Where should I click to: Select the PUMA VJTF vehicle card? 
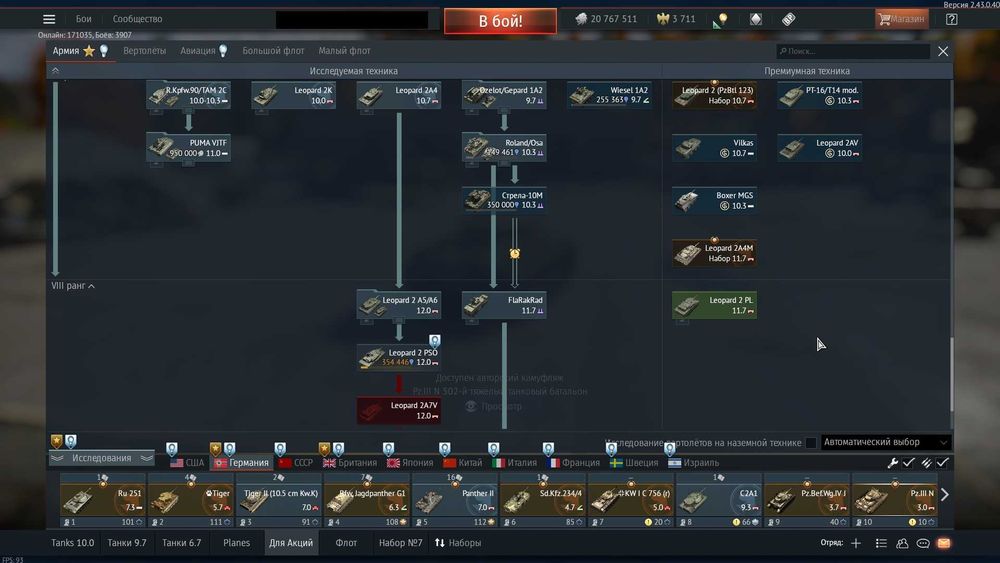[188, 147]
